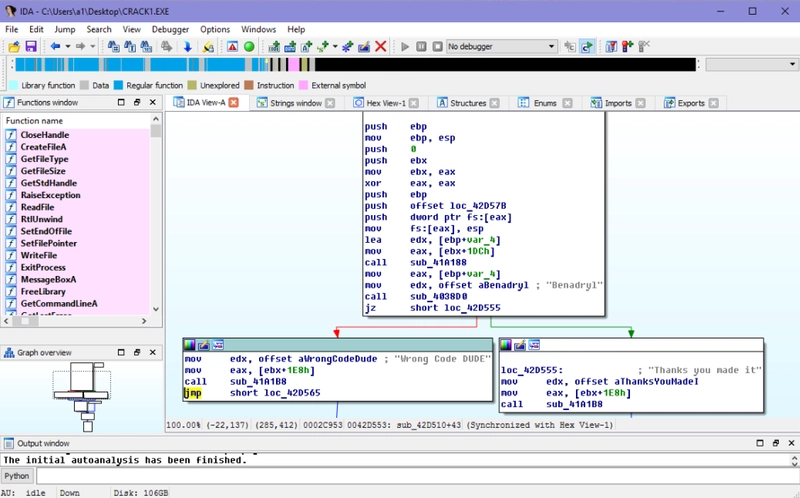
Task: Expand the jump back history dropdown arrow
Action: pyautogui.click(x=67, y=47)
